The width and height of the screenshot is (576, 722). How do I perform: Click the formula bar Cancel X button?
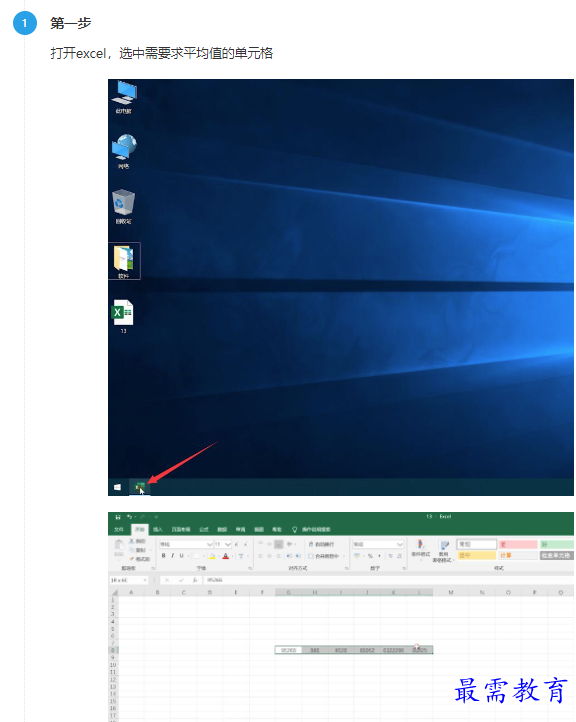click(x=167, y=580)
